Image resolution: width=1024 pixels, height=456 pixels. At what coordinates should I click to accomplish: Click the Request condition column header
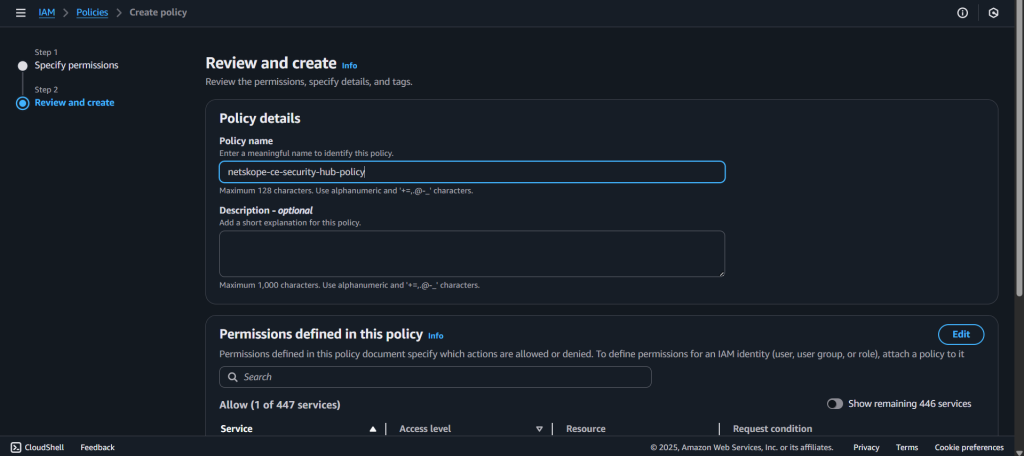(773, 429)
